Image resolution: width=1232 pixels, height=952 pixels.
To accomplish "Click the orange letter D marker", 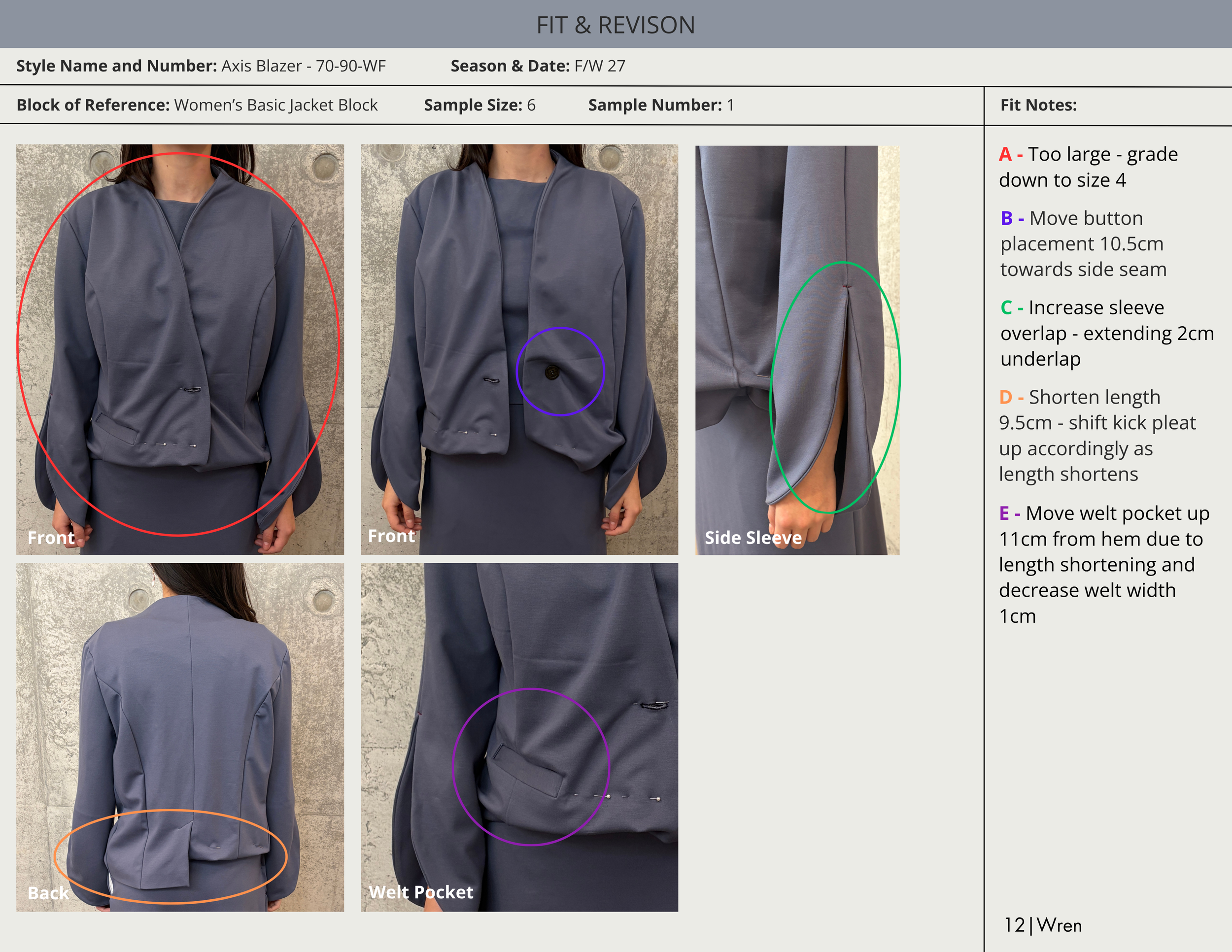I will (1005, 397).
